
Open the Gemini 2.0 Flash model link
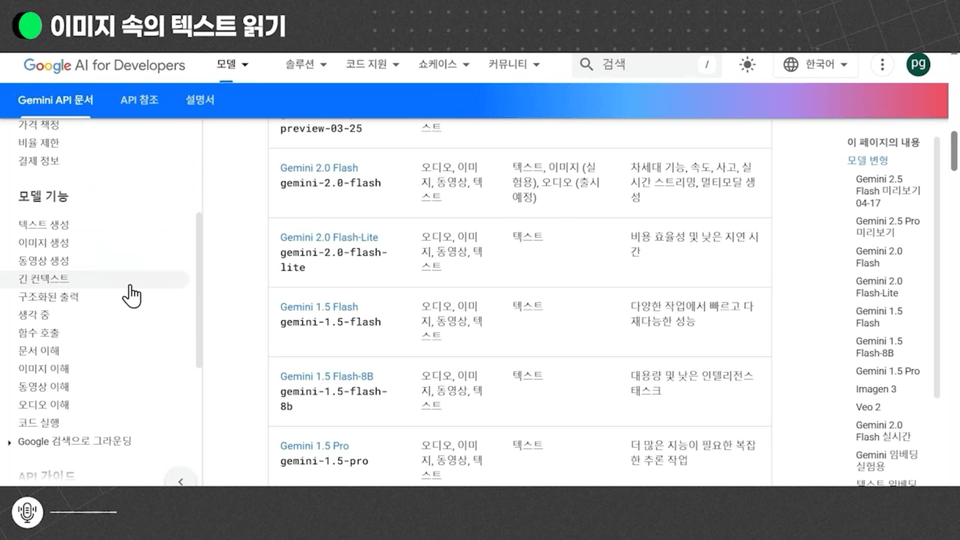(319, 168)
